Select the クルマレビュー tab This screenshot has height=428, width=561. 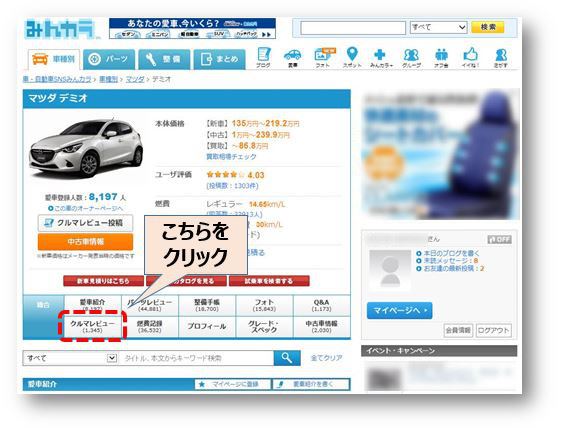(92, 326)
